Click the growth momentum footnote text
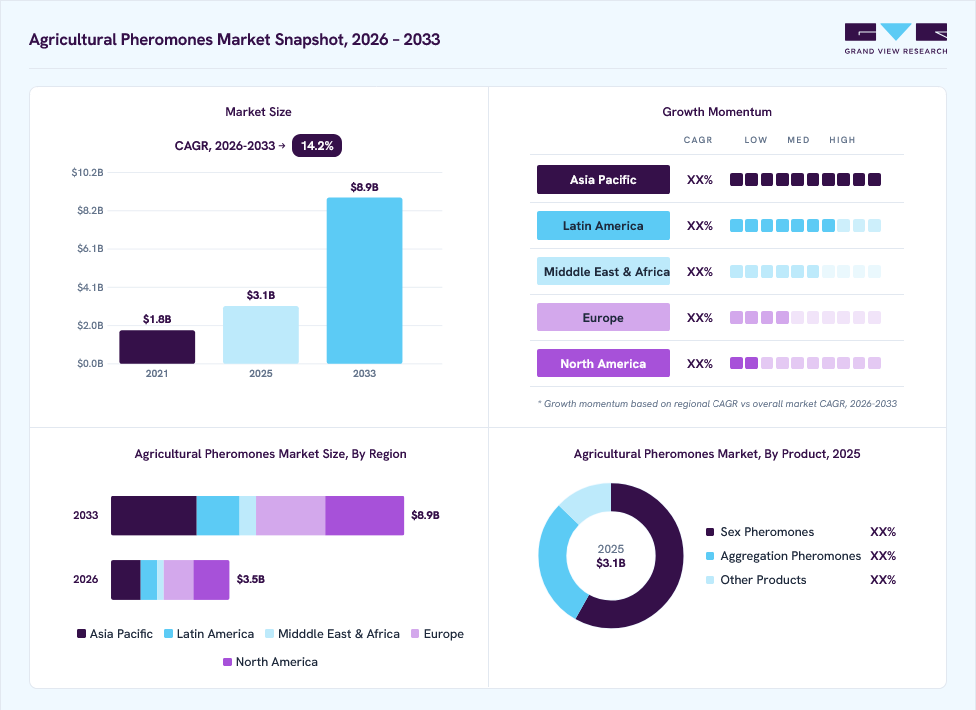This screenshot has width=976, height=710. pos(717,404)
